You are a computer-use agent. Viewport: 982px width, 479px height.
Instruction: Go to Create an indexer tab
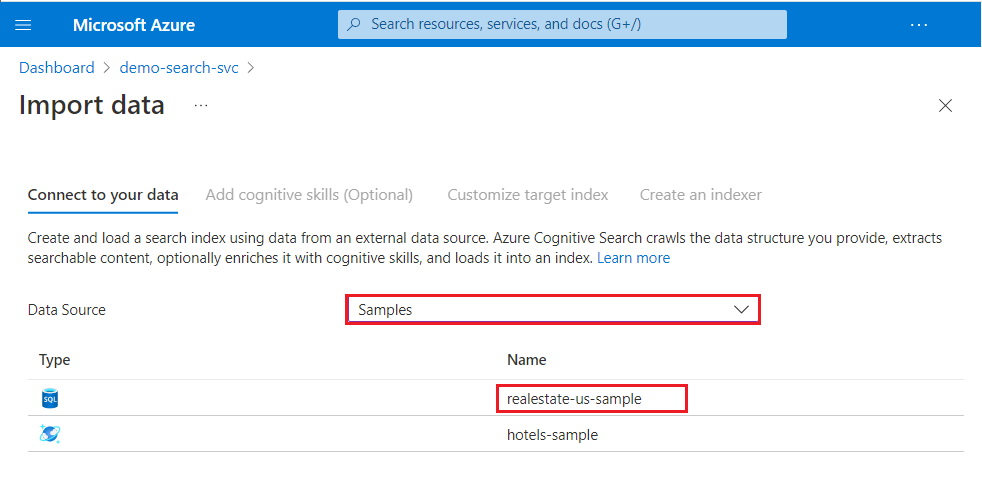[700, 195]
